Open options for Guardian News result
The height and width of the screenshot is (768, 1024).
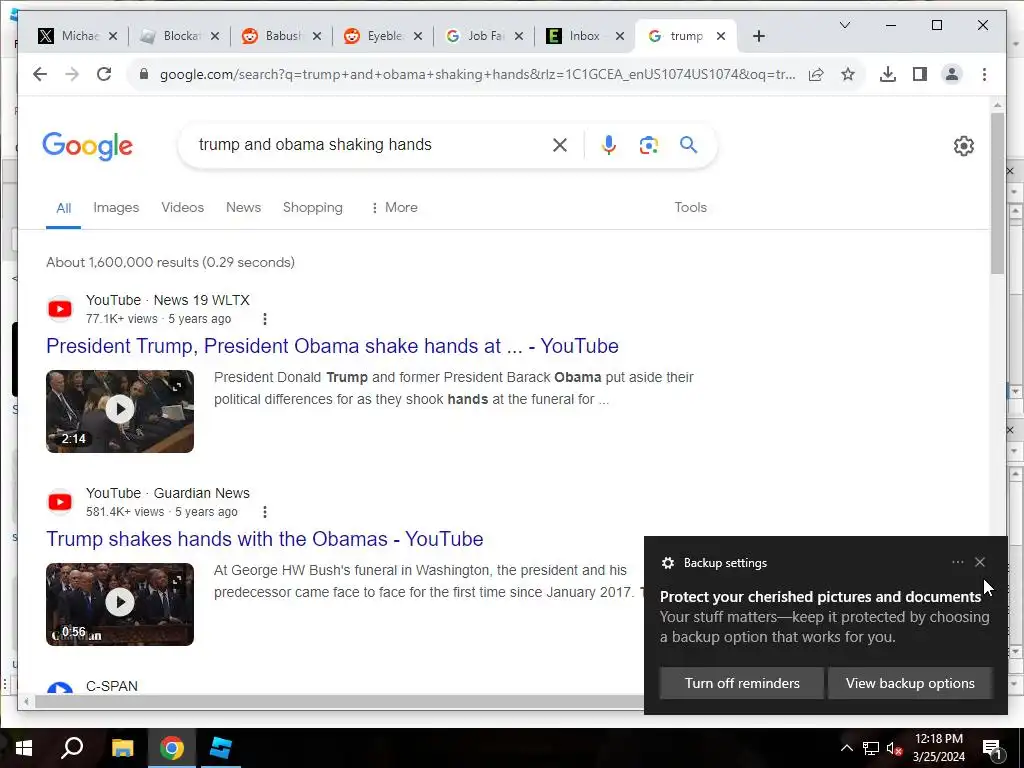(x=264, y=512)
